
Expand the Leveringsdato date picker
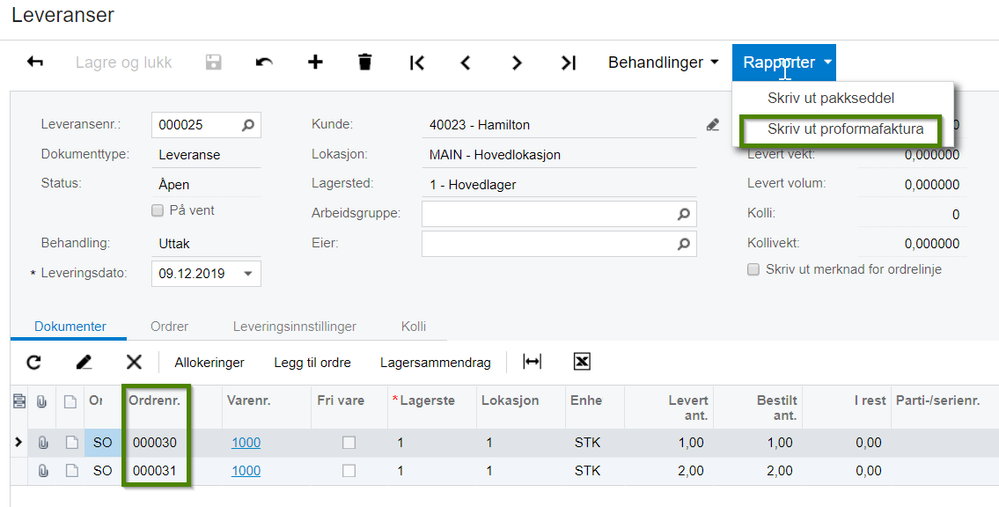pos(247,273)
